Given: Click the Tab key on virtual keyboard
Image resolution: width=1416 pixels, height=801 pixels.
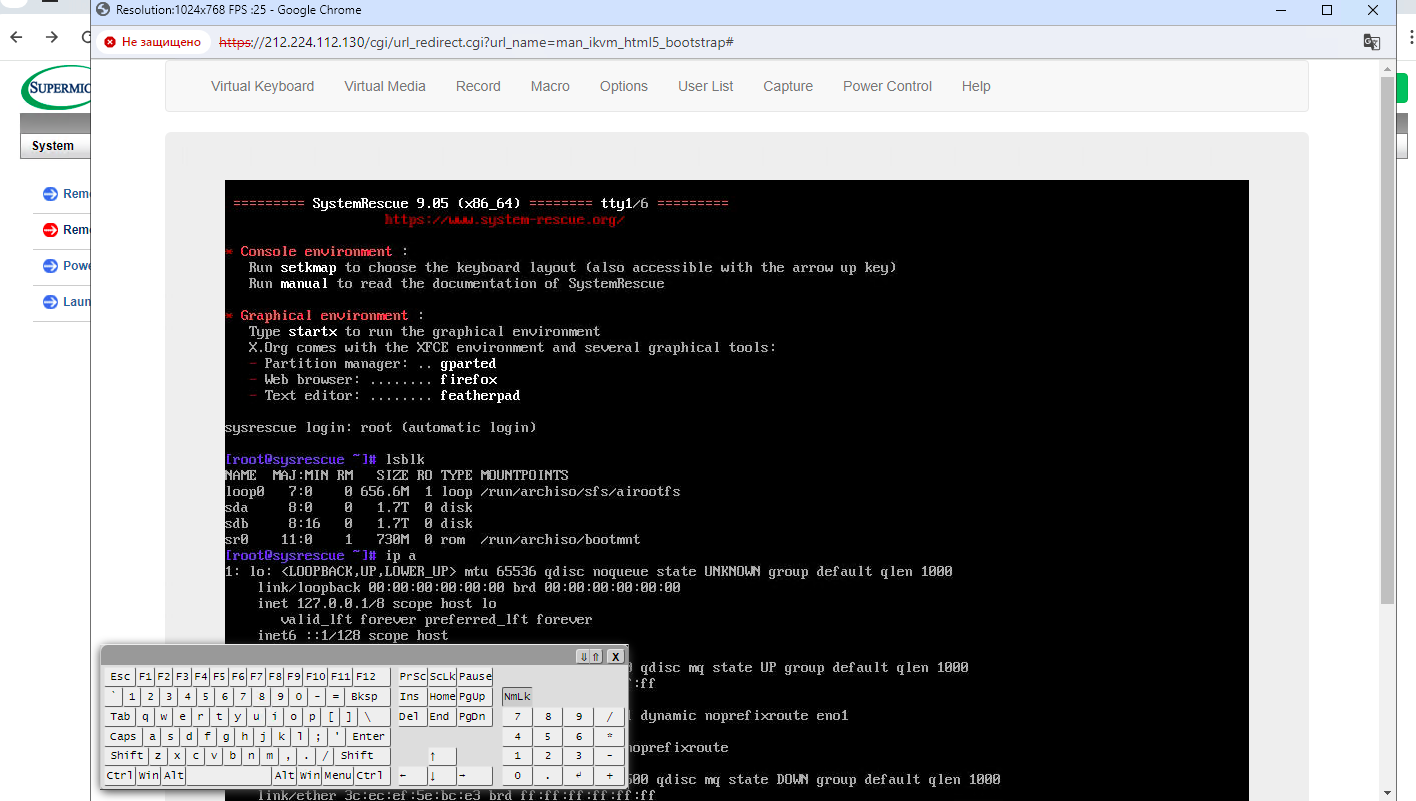Looking at the screenshot, I should [x=120, y=716].
